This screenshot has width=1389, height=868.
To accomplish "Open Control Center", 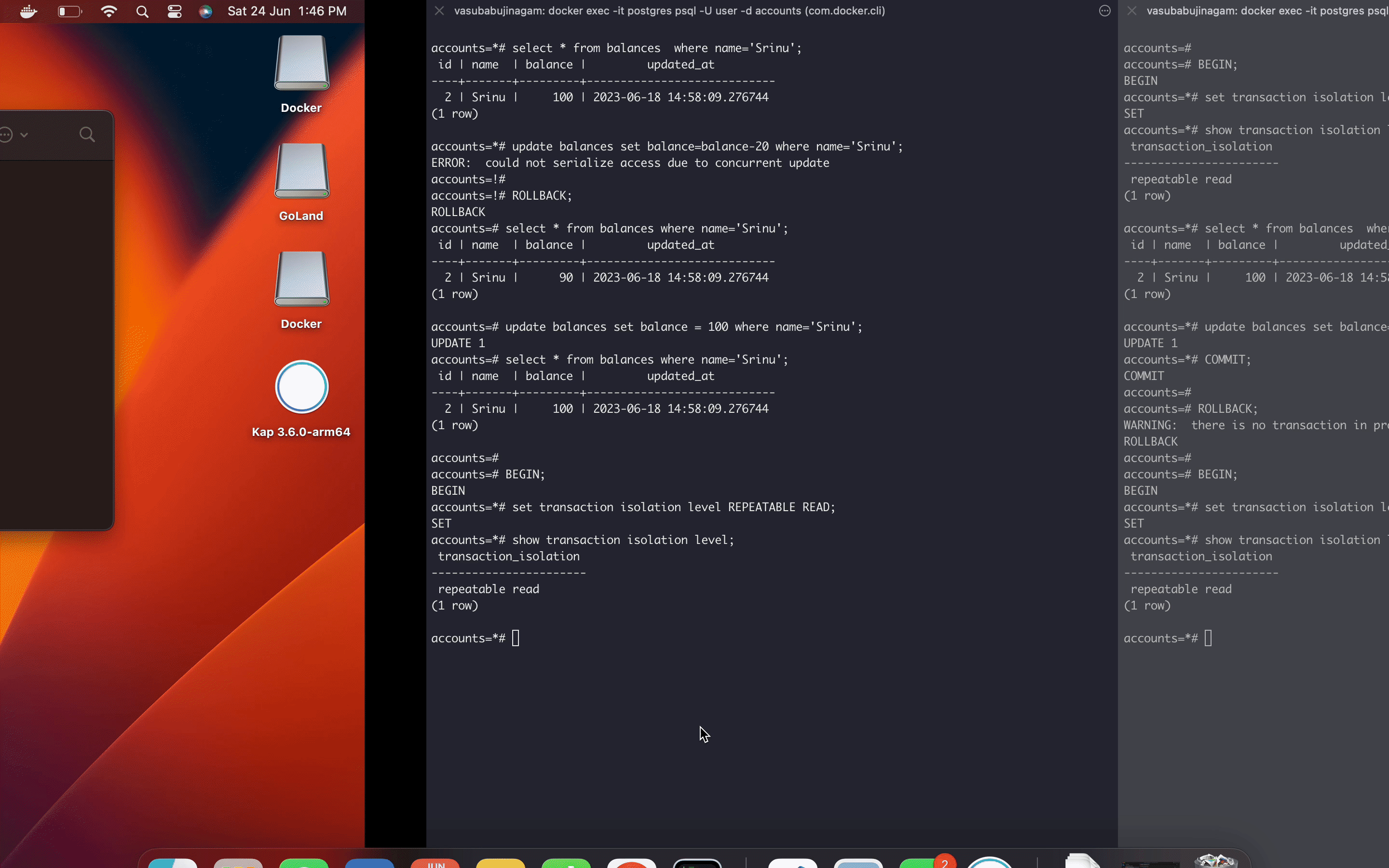I will tap(175, 11).
